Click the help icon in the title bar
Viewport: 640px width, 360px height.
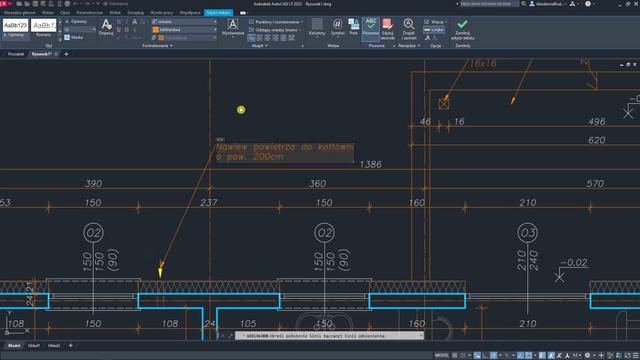point(588,4)
